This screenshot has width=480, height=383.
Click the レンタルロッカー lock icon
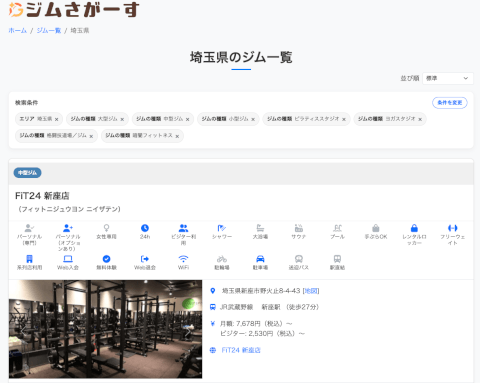click(x=414, y=228)
